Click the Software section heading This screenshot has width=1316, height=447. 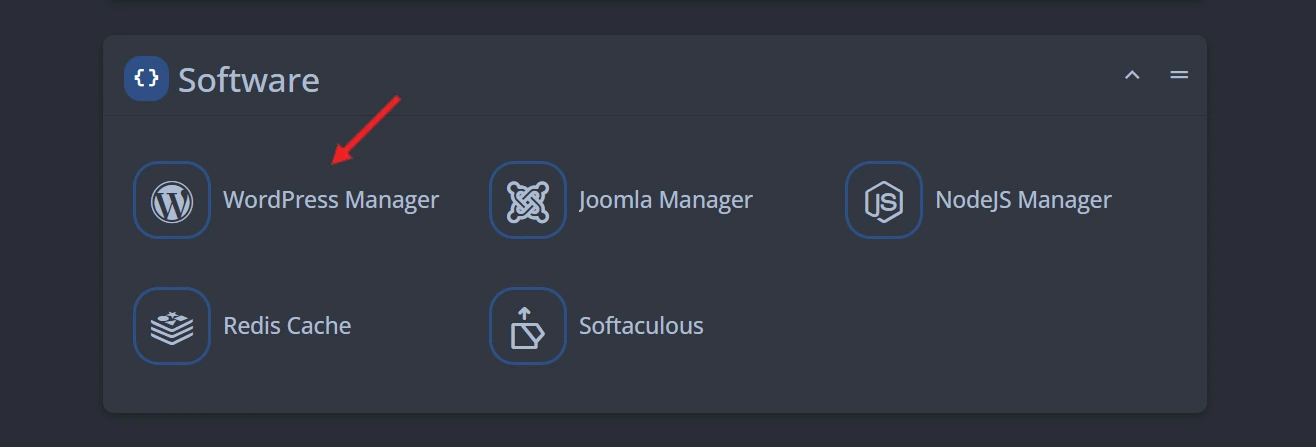pyautogui.click(x=249, y=79)
